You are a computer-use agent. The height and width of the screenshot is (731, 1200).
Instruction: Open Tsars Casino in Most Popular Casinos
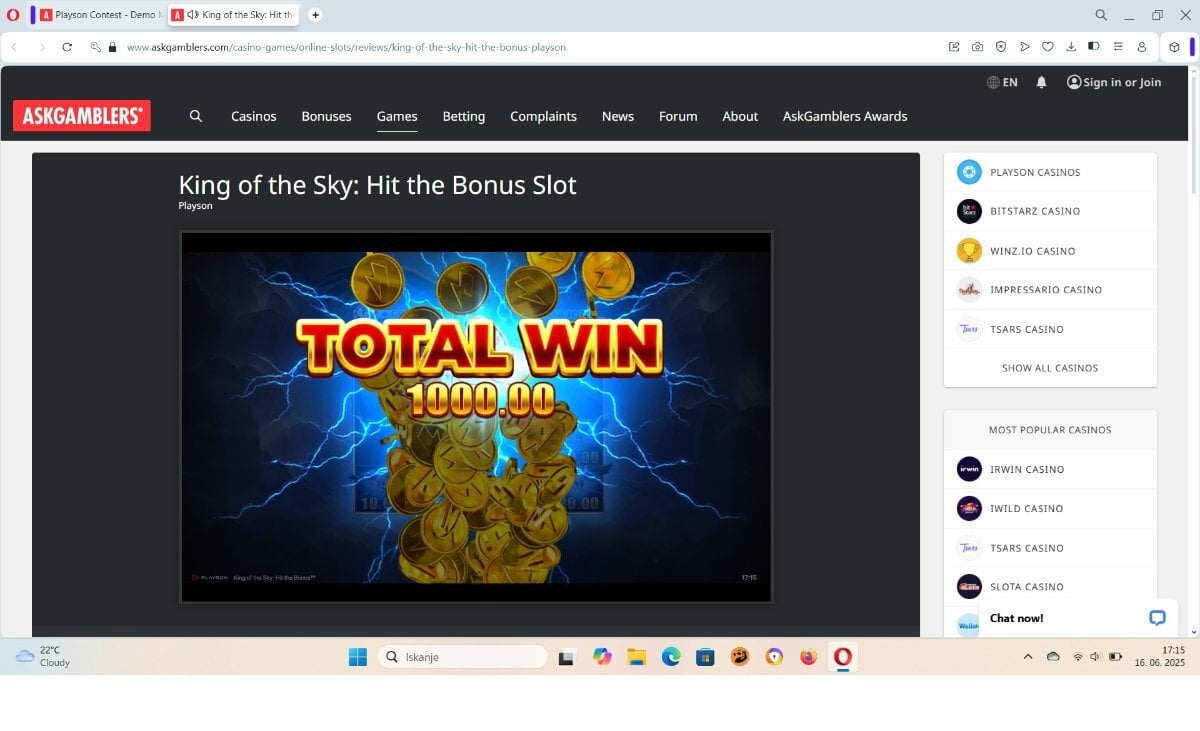[1050, 548]
